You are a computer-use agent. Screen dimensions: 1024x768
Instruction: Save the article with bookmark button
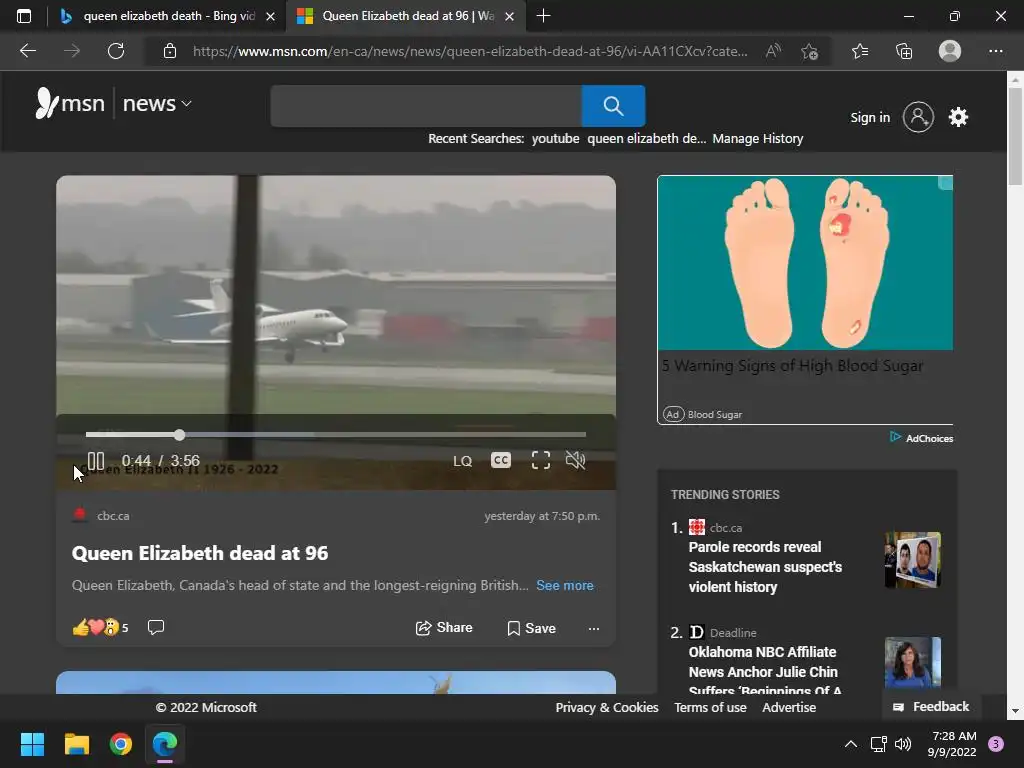click(532, 628)
